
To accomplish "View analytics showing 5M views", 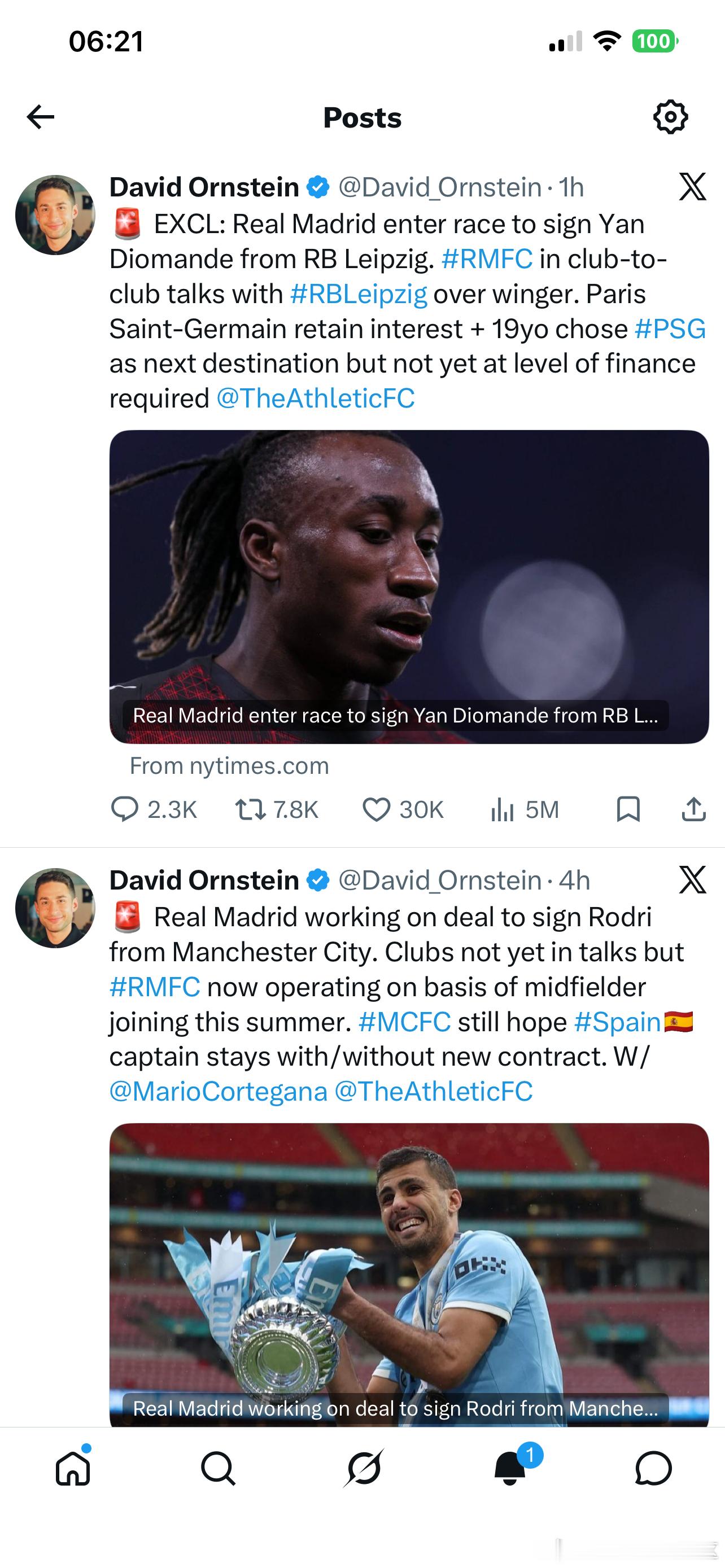I will tap(525, 809).
